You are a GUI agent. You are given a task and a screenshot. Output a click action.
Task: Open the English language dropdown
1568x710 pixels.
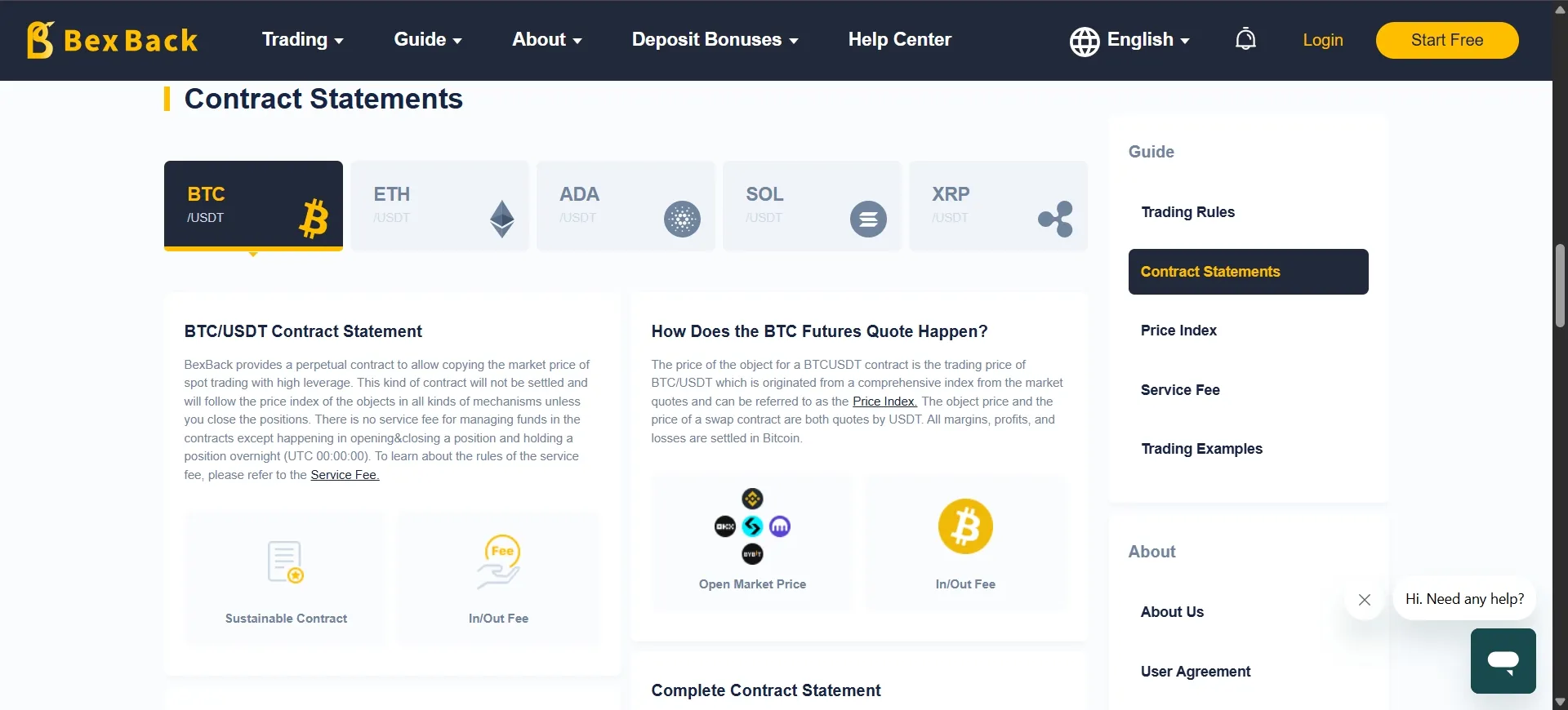1148,40
